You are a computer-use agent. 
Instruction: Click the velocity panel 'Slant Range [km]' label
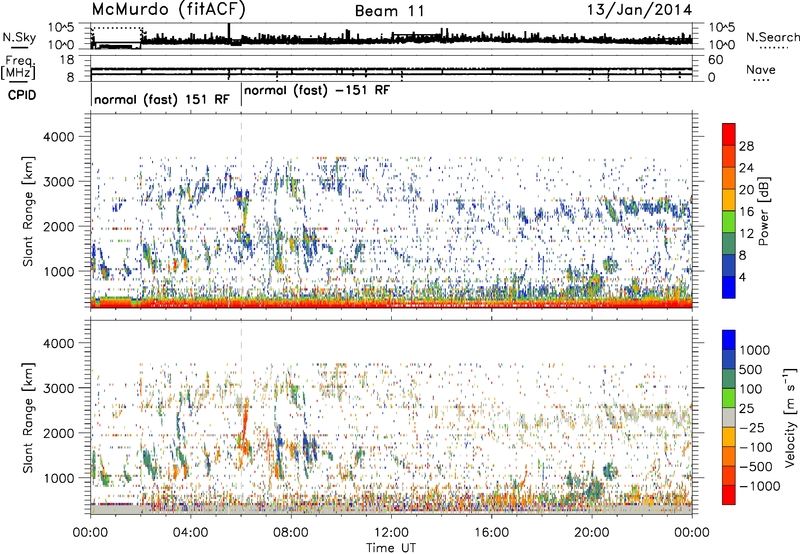tap(28, 417)
